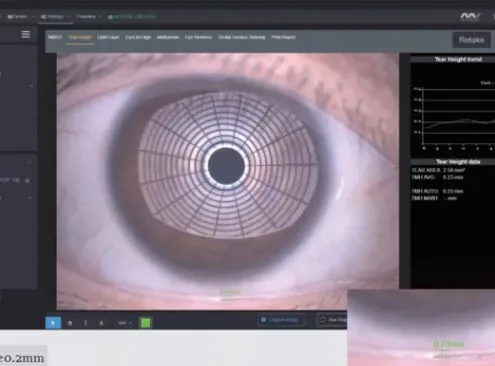Screen dimensions: 495x366
Task: Select the blue pointer cursor tool
Action: [x=53, y=323]
